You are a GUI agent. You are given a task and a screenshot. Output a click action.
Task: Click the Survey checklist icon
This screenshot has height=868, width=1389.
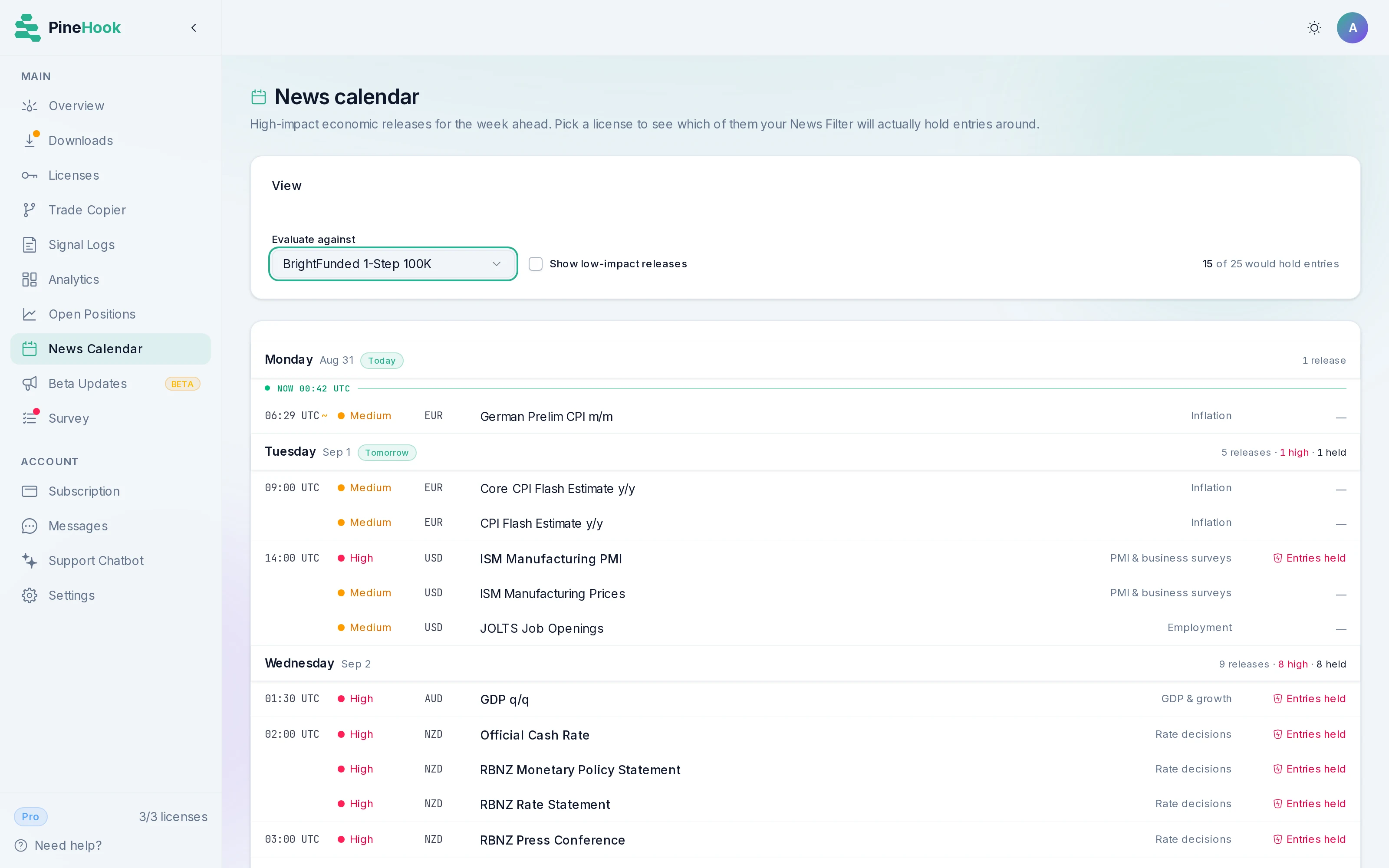[29, 418]
